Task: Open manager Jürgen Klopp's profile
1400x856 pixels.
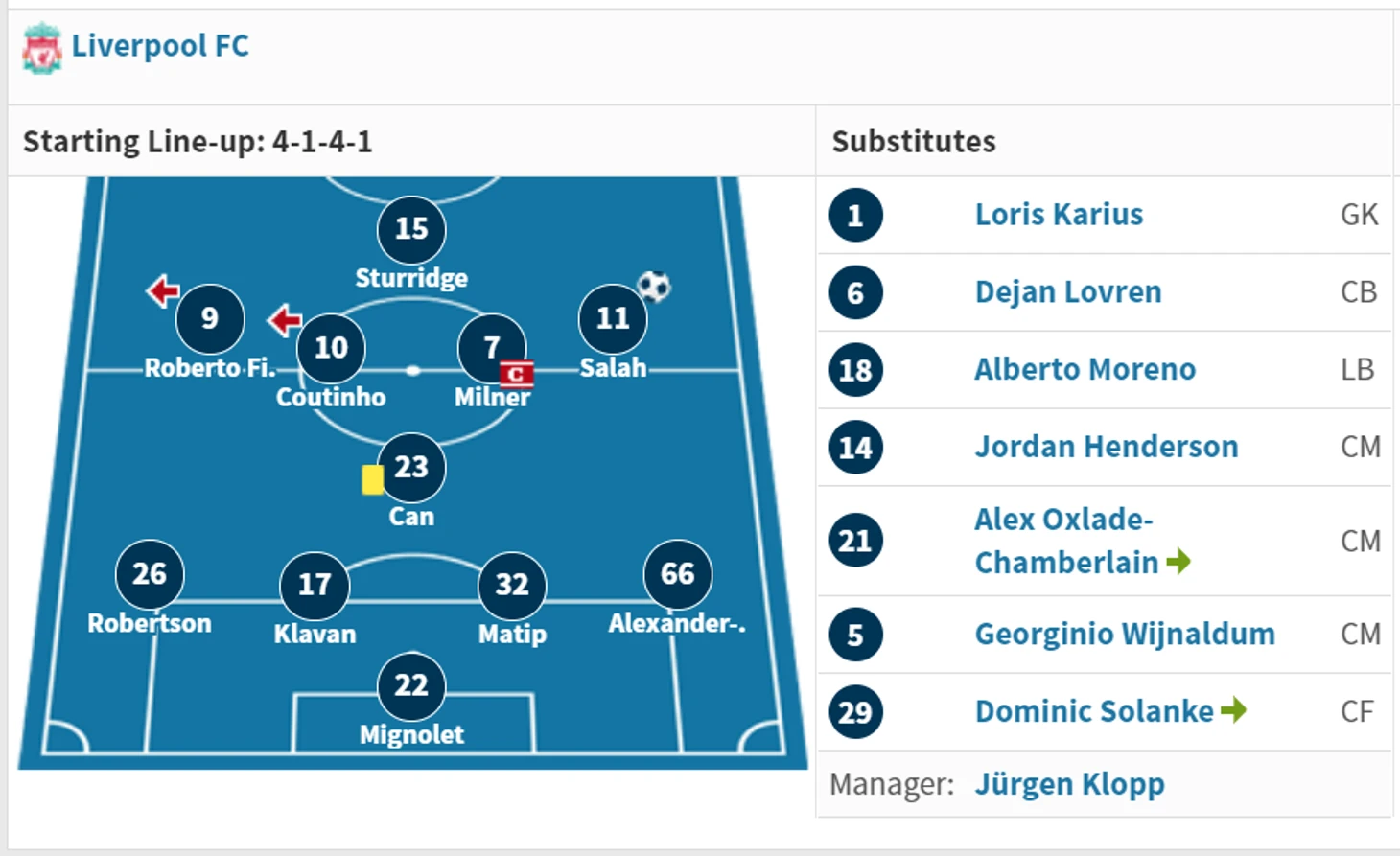Action: [1069, 784]
